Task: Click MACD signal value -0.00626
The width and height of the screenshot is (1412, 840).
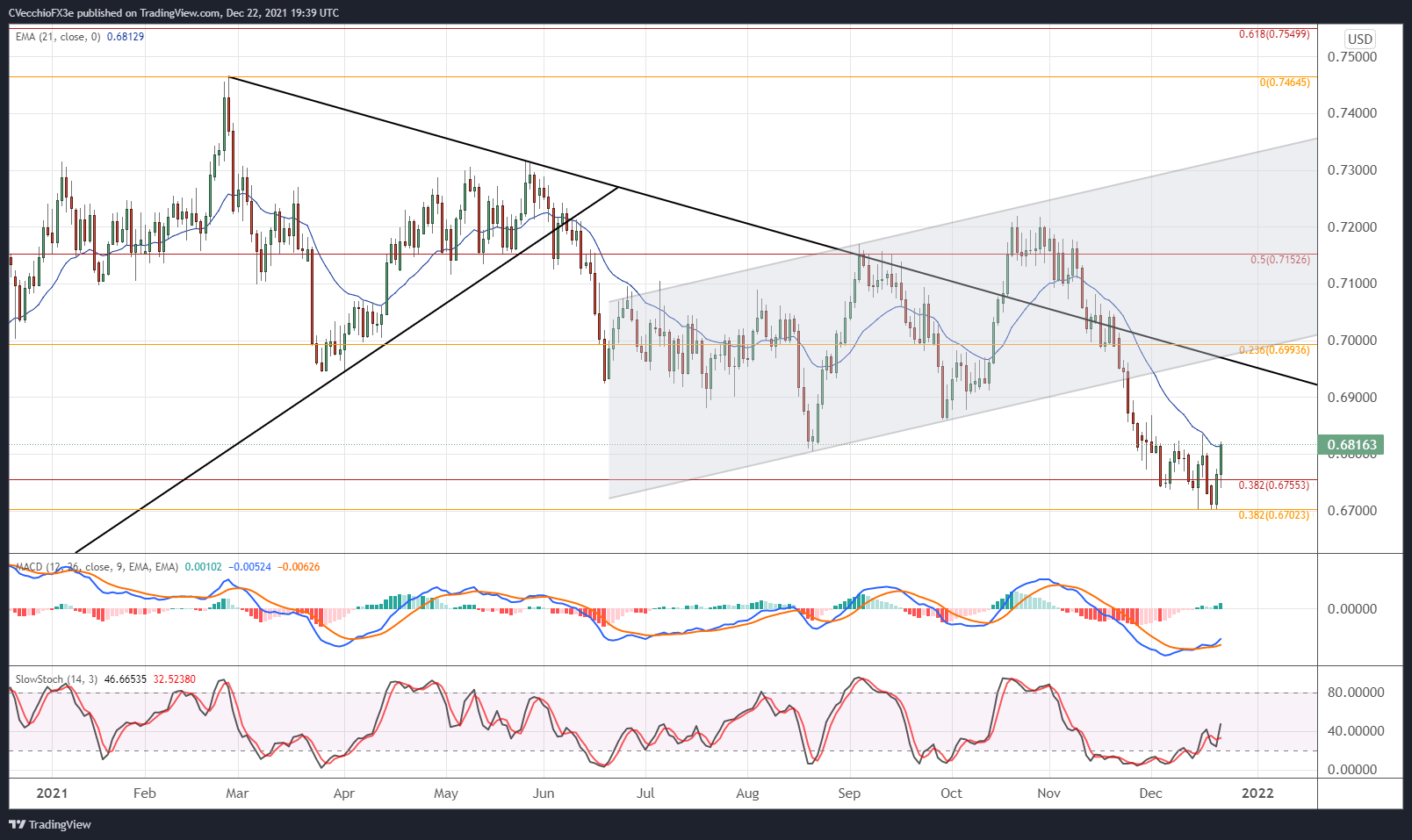Action: pos(299,567)
